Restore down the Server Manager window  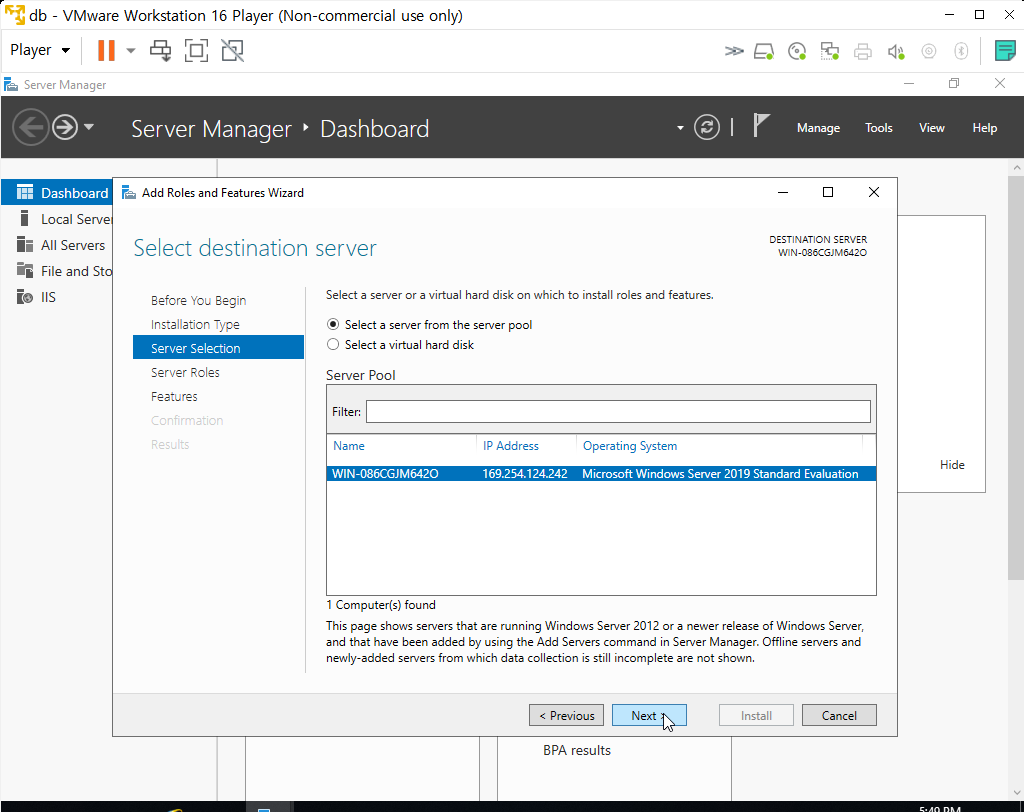pos(954,84)
